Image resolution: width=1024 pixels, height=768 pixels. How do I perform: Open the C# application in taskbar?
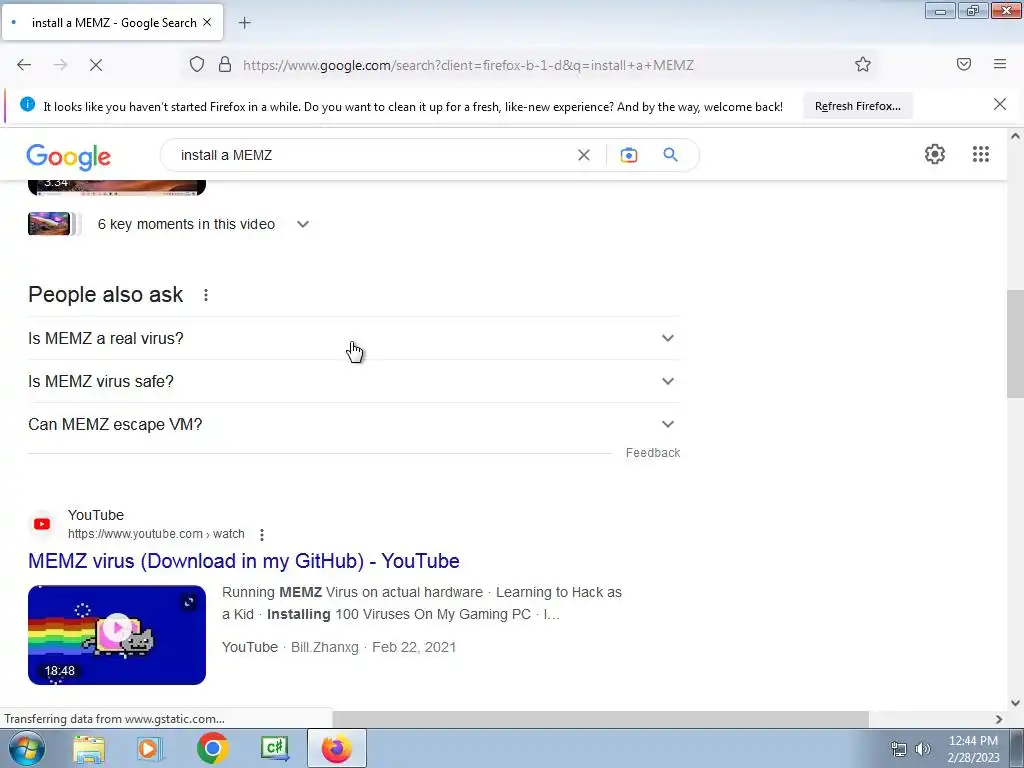click(x=275, y=748)
